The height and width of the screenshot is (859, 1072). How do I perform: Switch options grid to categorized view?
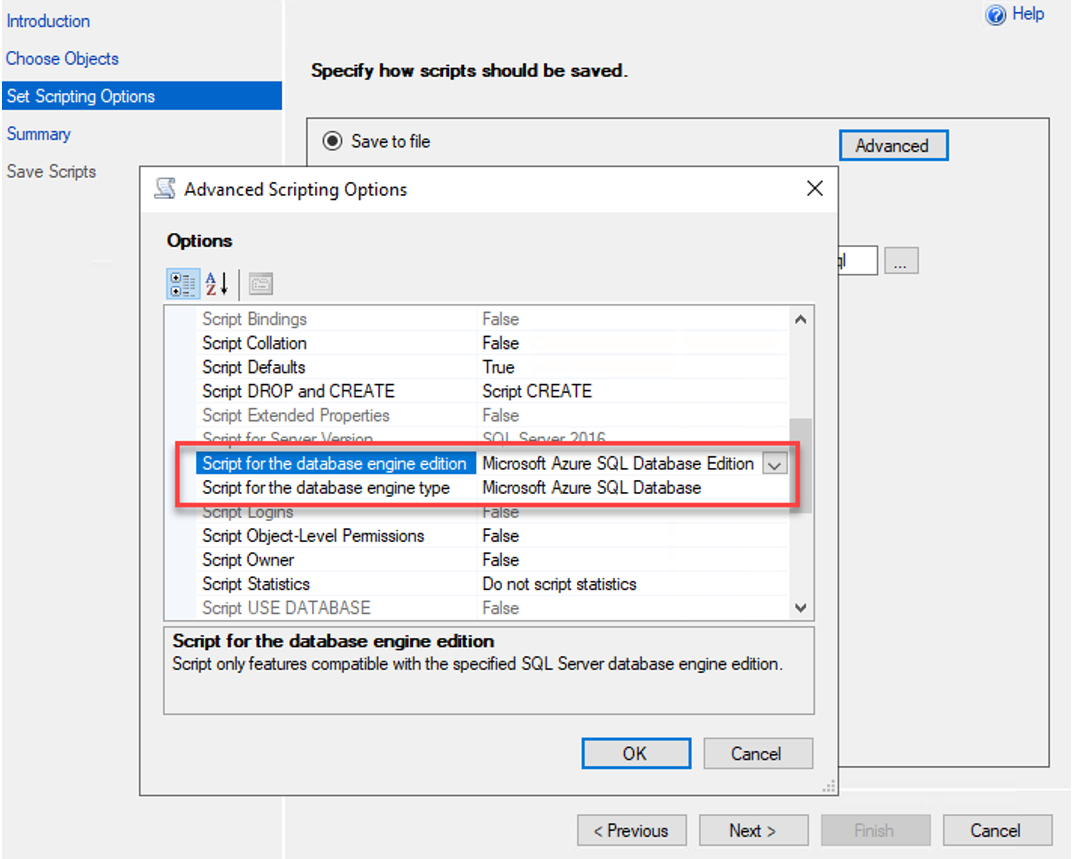(183, 283)
